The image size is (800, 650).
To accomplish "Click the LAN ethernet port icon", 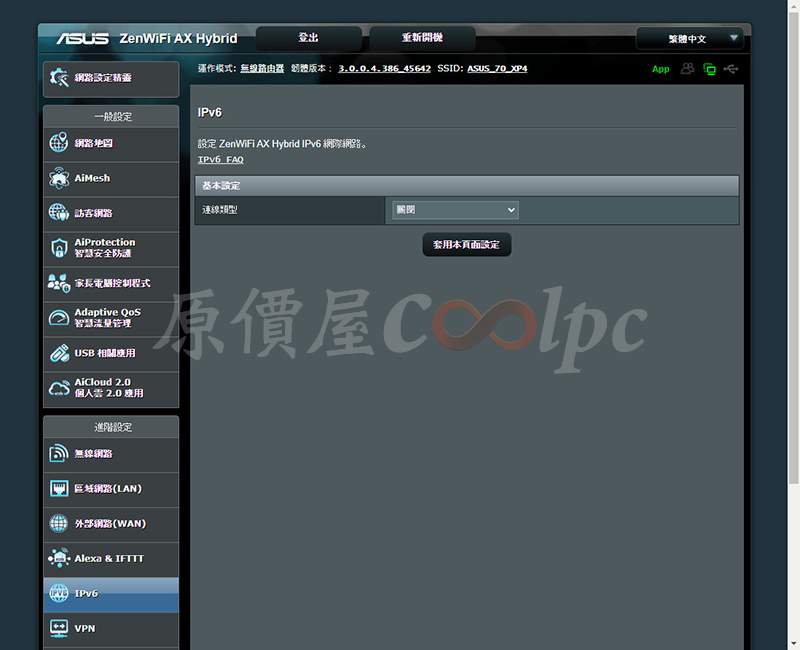I will (x=59, y=488).
